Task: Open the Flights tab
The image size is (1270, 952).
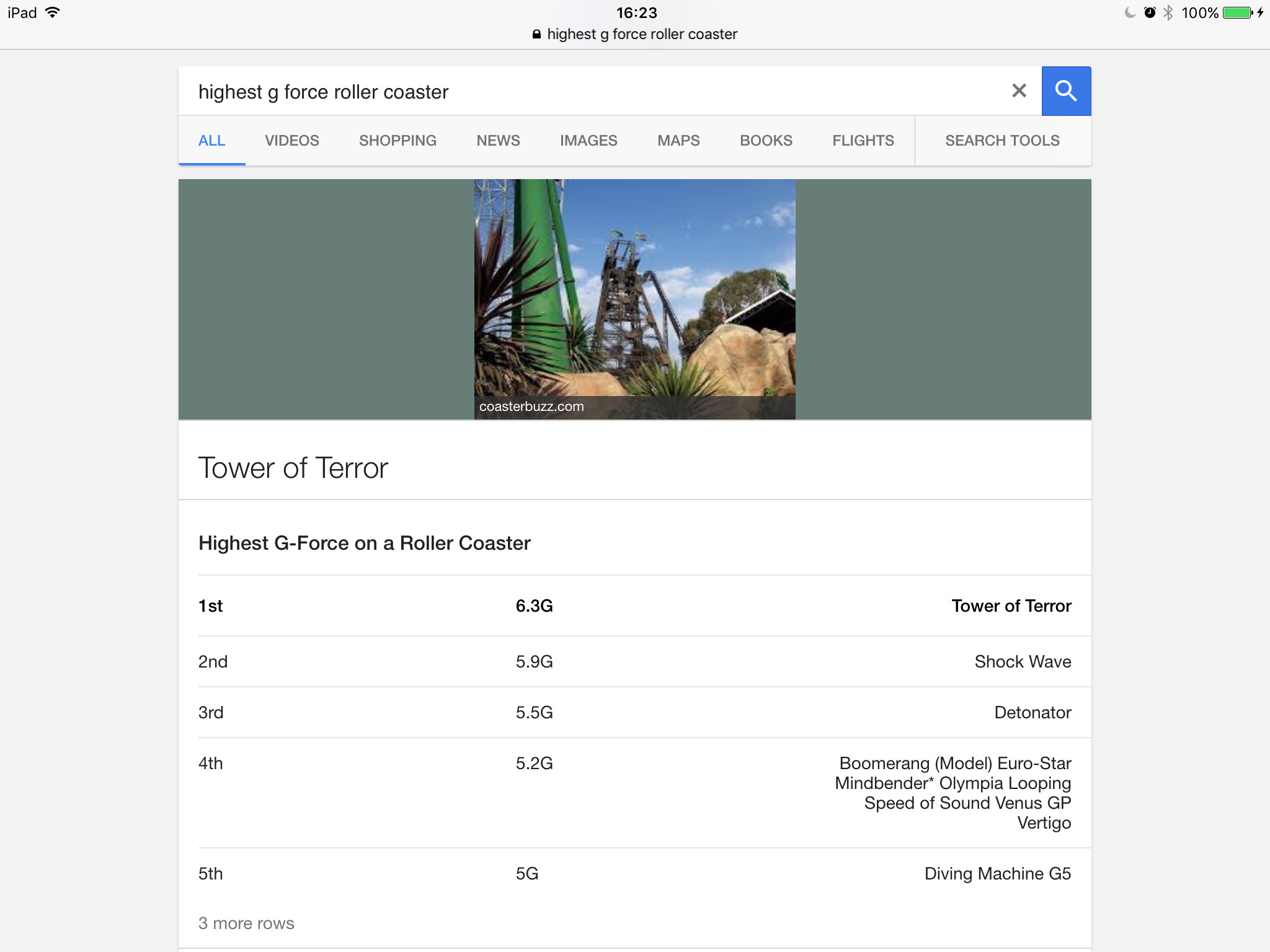Action: [863, 141]
